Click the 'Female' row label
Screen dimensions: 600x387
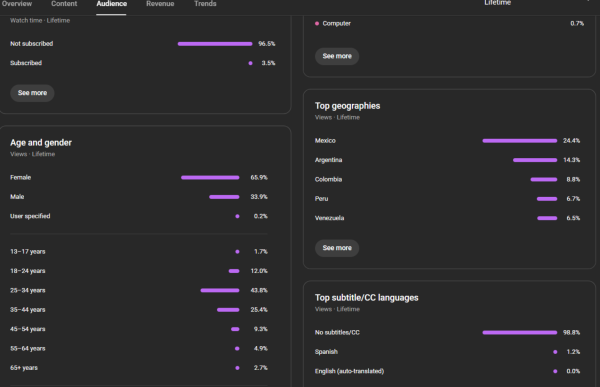click(x=20, y=178)
